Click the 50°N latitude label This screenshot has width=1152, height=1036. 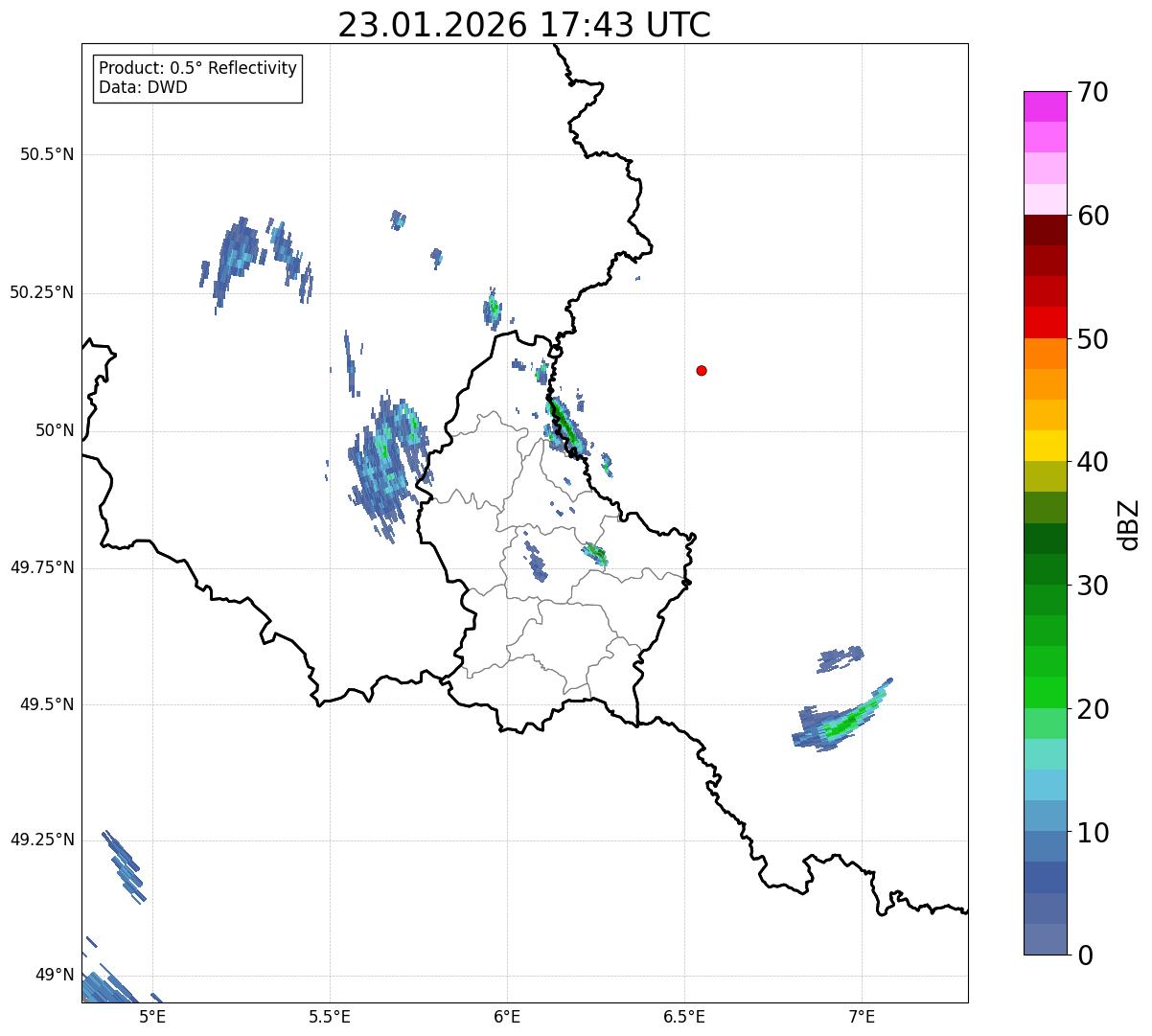pos(56,430)
